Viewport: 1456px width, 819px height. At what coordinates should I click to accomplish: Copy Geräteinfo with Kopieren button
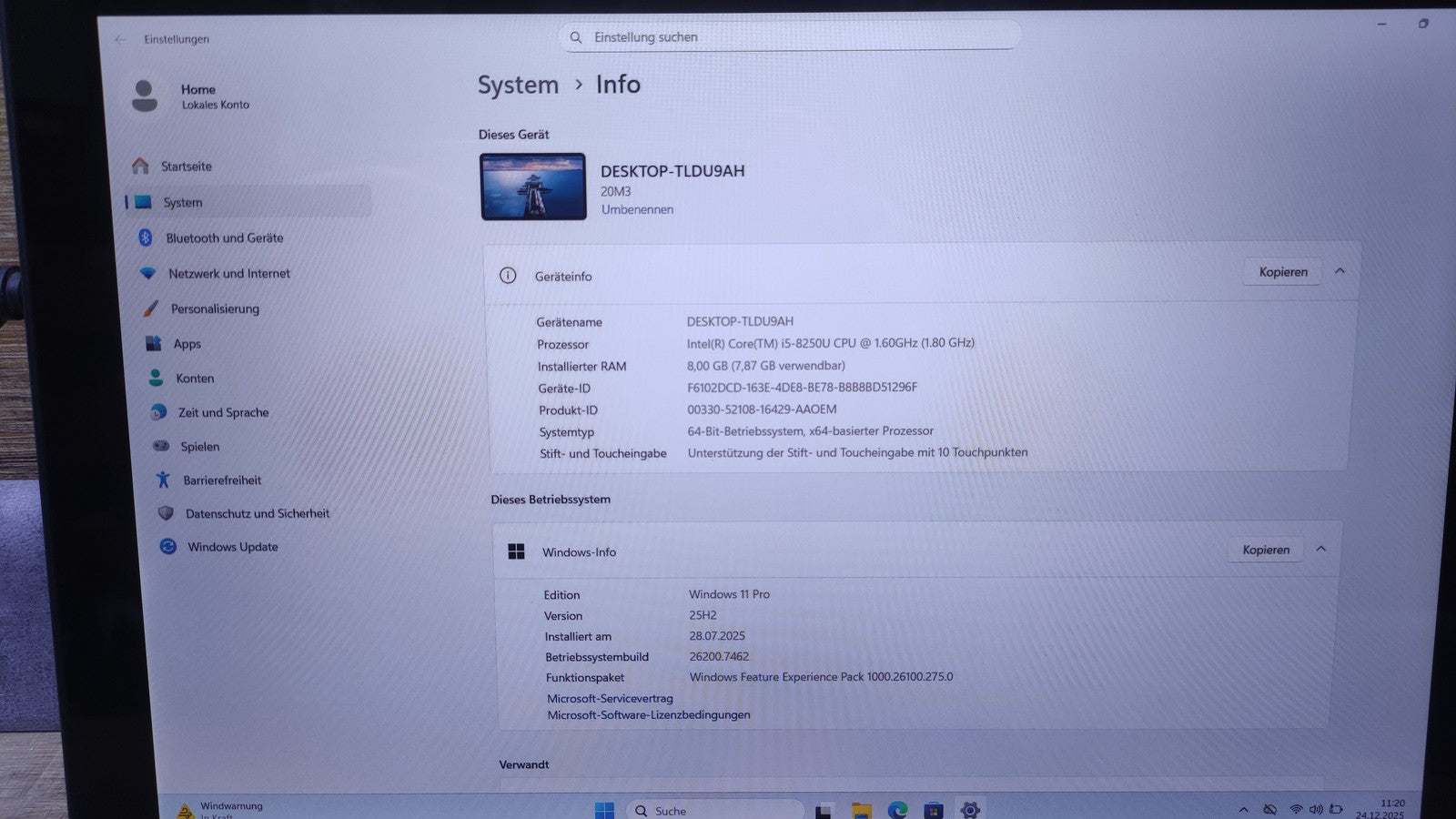pyautogui.click(x=1283, y=272)
